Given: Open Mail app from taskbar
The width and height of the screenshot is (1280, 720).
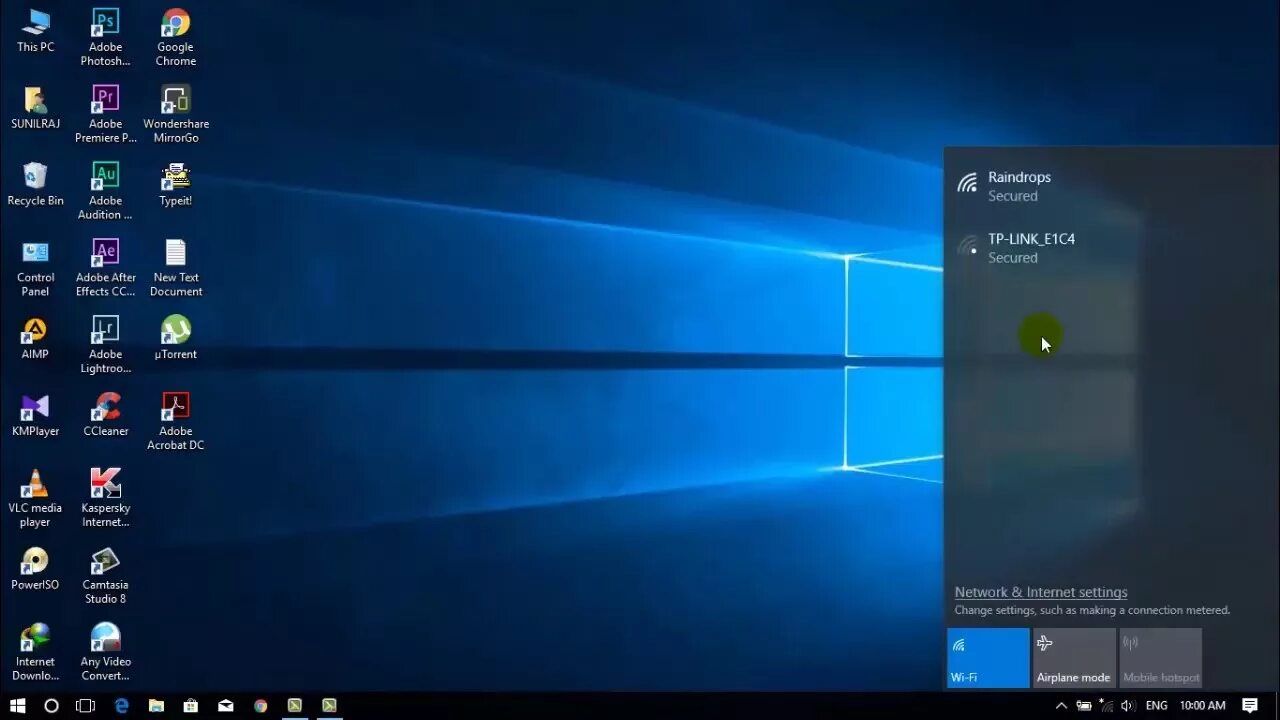Looking at the screenshot, I should [x=226, y=706].
